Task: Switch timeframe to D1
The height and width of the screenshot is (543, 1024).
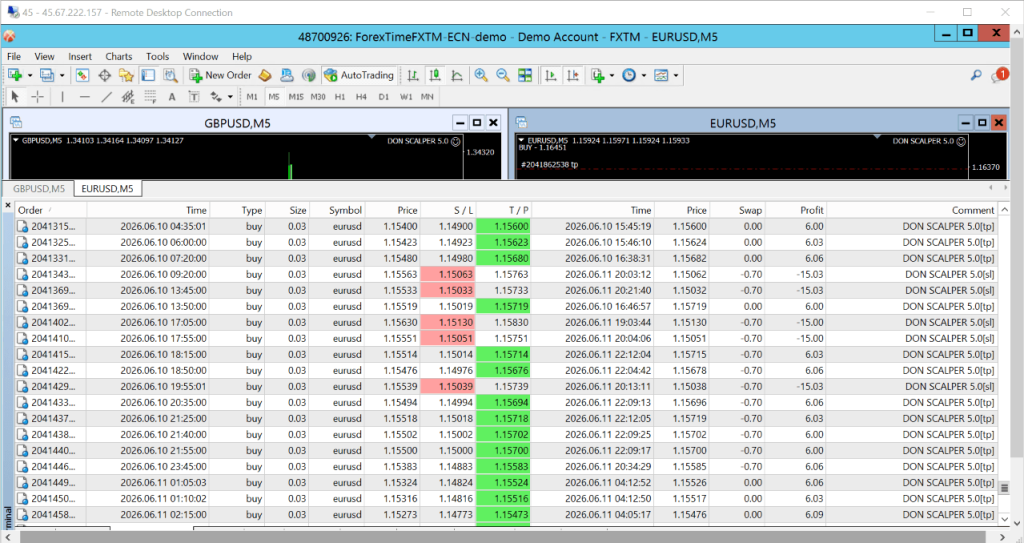Action: 383,97
